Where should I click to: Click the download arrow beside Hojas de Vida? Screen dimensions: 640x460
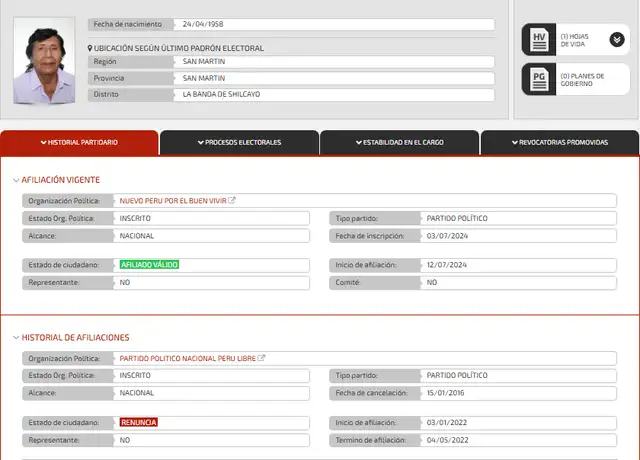click(617, 40)
